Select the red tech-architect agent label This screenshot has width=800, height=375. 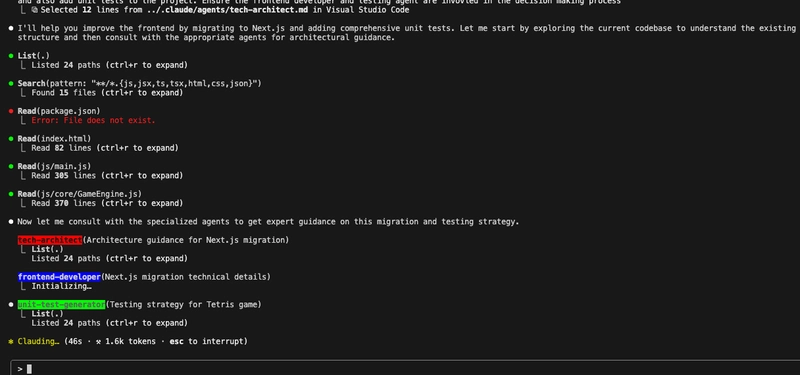coord(49,240)
